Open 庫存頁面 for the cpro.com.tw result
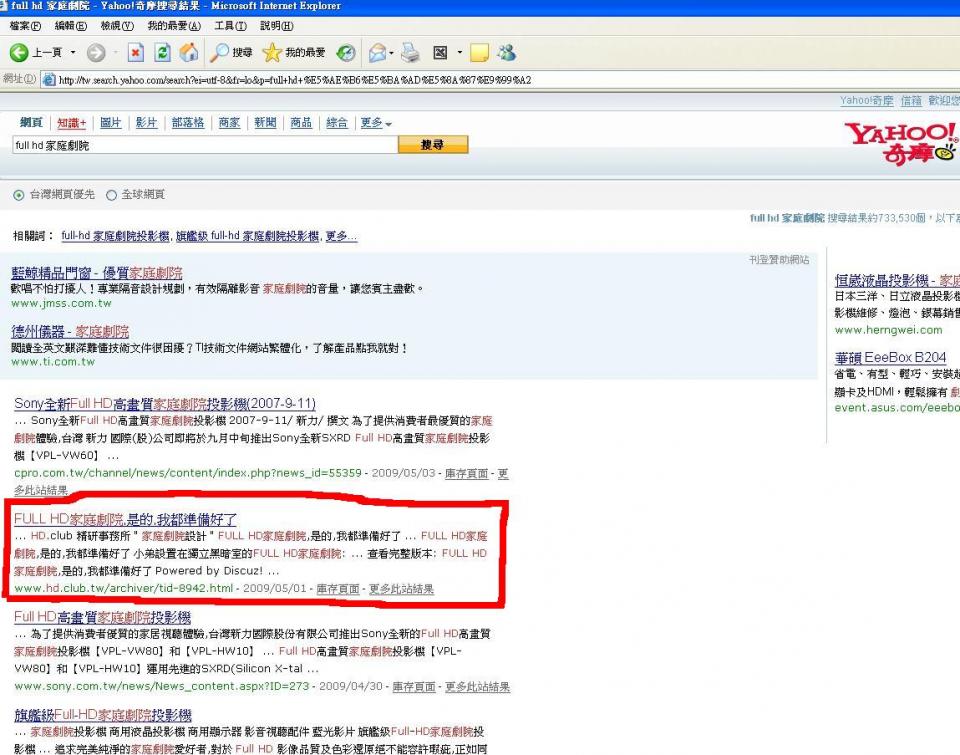Viewport: 960px width, 755px height. click(467, 473)
